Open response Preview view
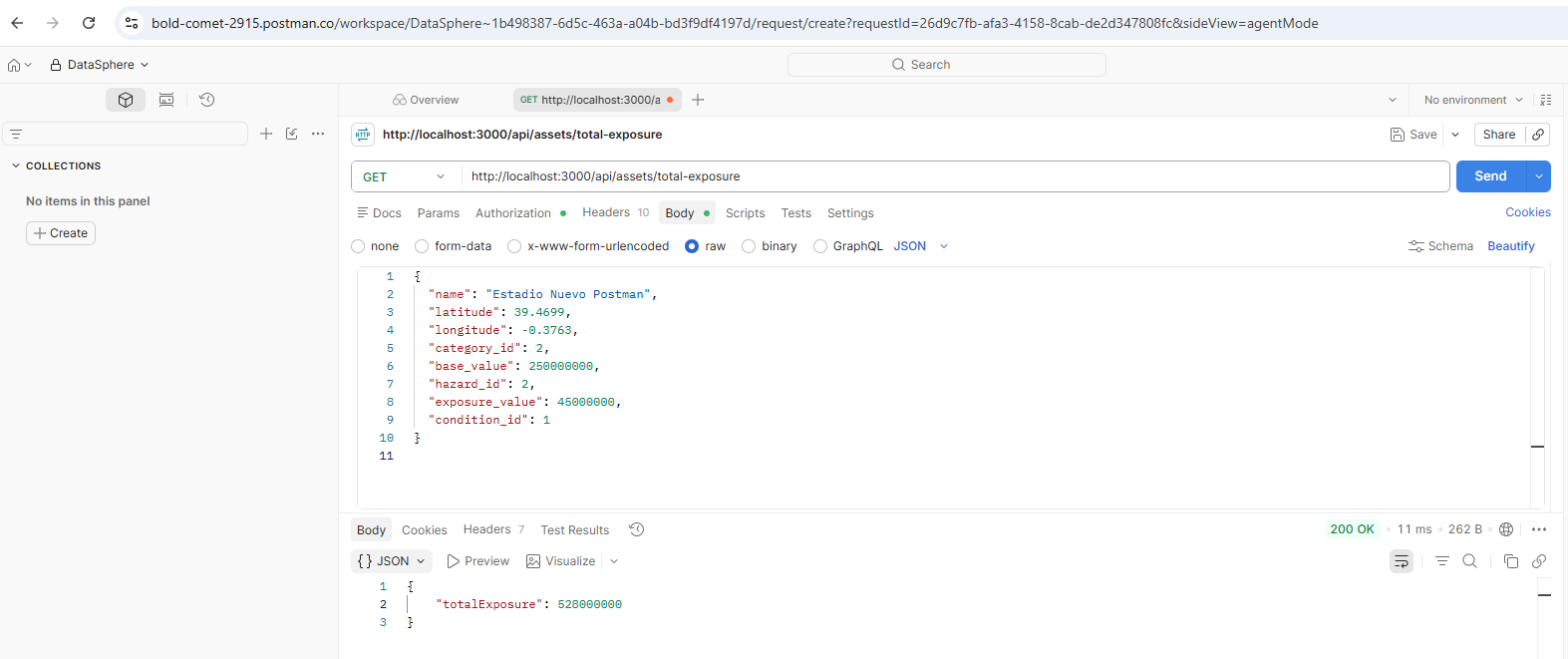The width and height of the screenshot is (1568, 659). [x=477, y=561]
